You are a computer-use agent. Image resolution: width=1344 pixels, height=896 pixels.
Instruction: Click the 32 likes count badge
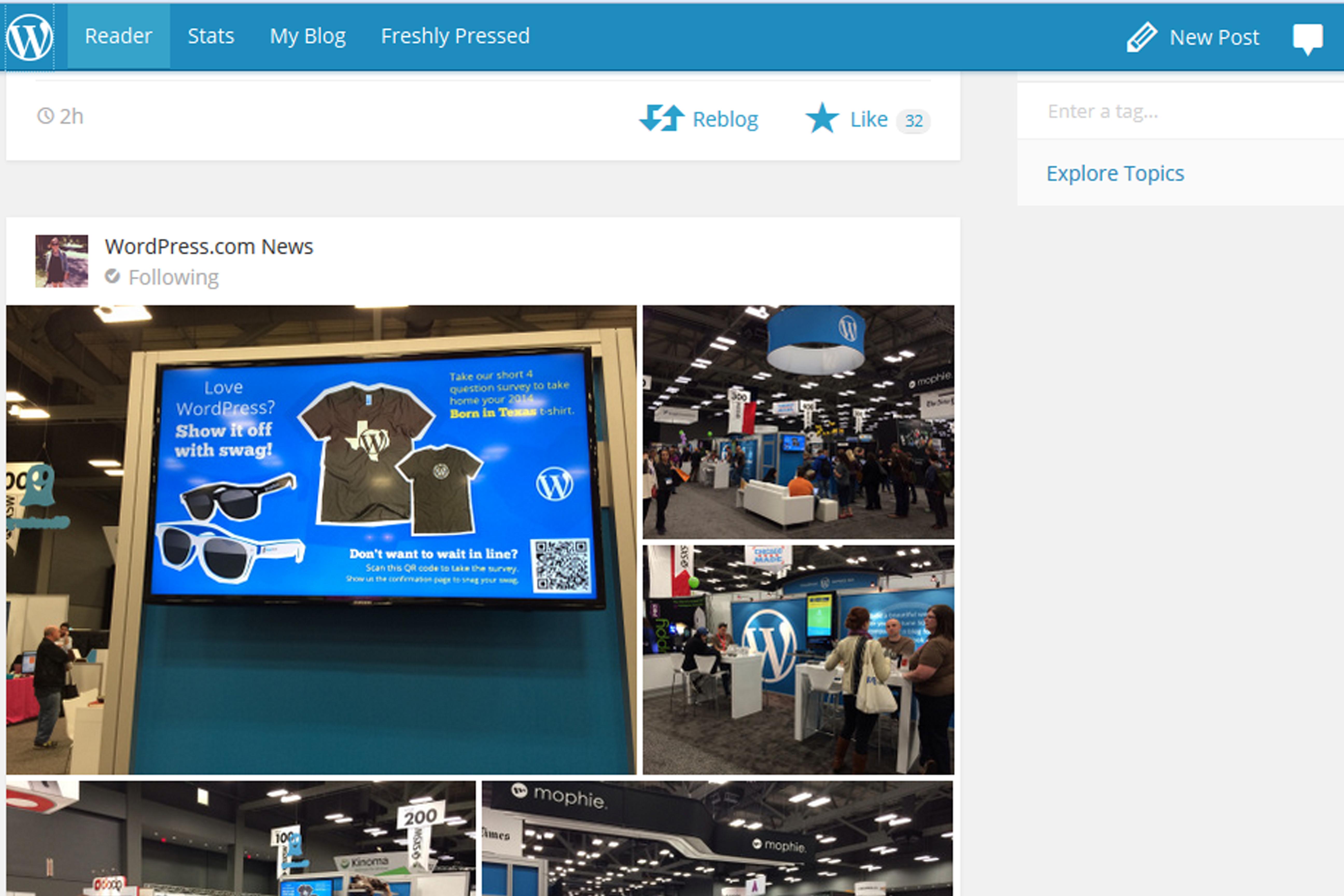coord(913,121)
